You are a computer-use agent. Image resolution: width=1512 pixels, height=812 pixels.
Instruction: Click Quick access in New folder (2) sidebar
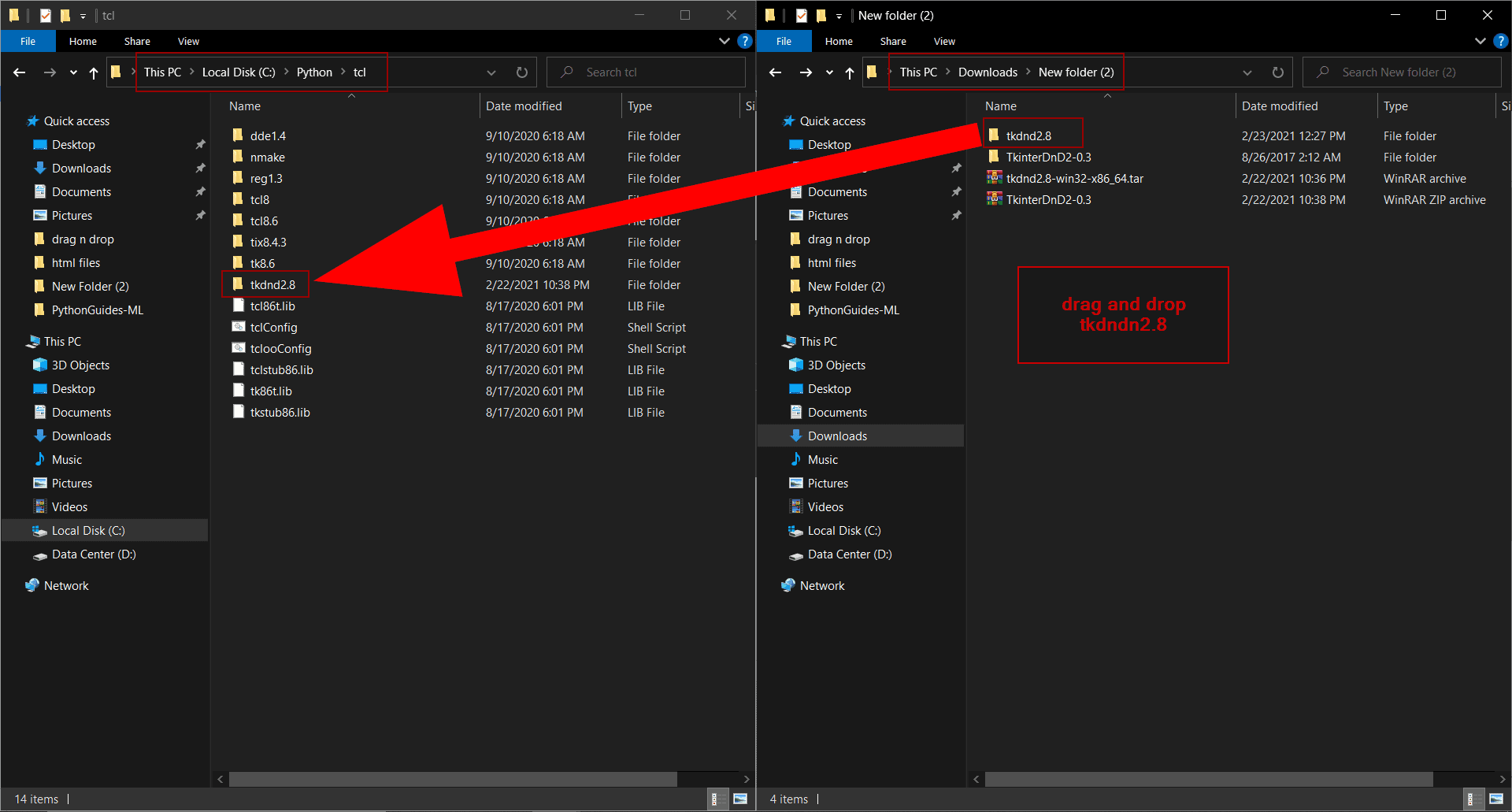(824, 121)
